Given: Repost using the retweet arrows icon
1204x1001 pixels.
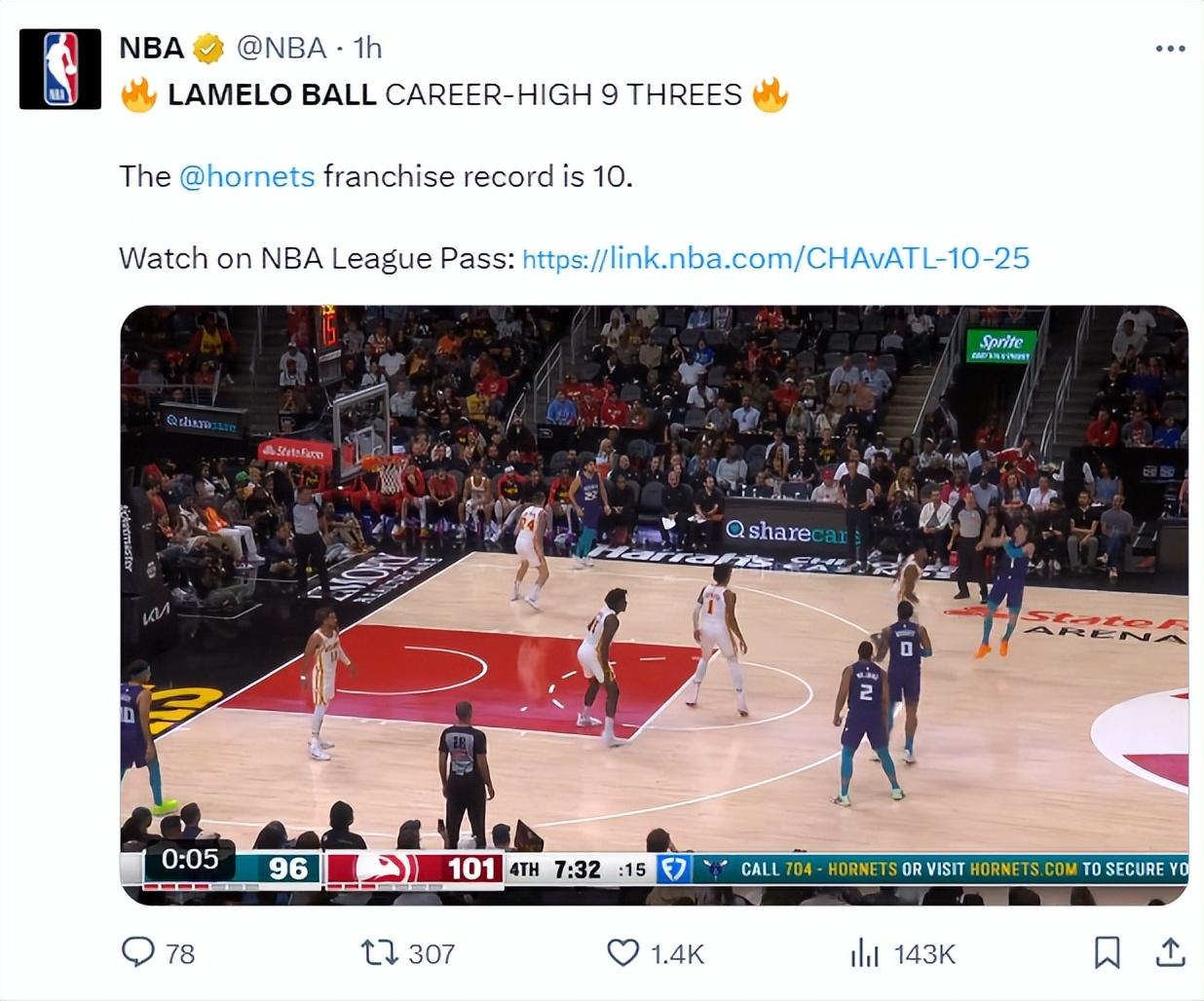Looking at the screenshot, I should coord(379,951).
